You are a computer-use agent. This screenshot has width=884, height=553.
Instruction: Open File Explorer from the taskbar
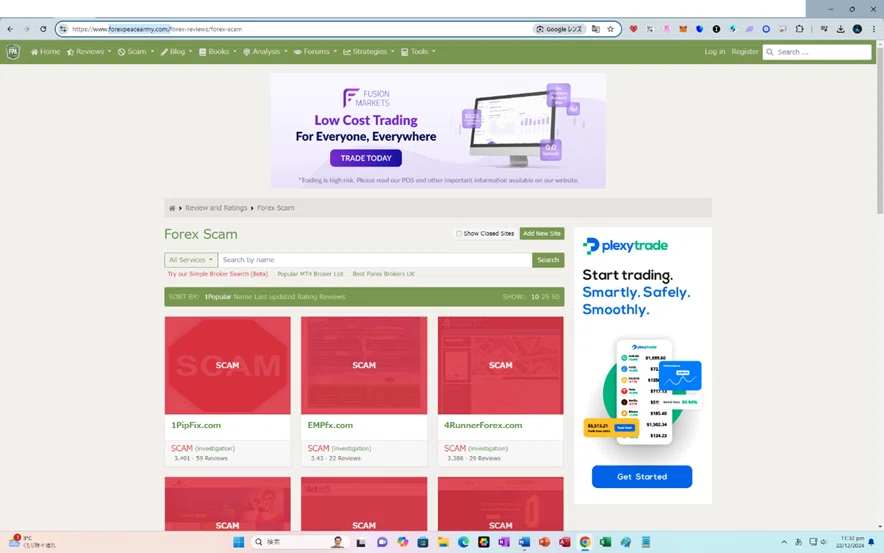pyautogui.click(x=443, y=542)
